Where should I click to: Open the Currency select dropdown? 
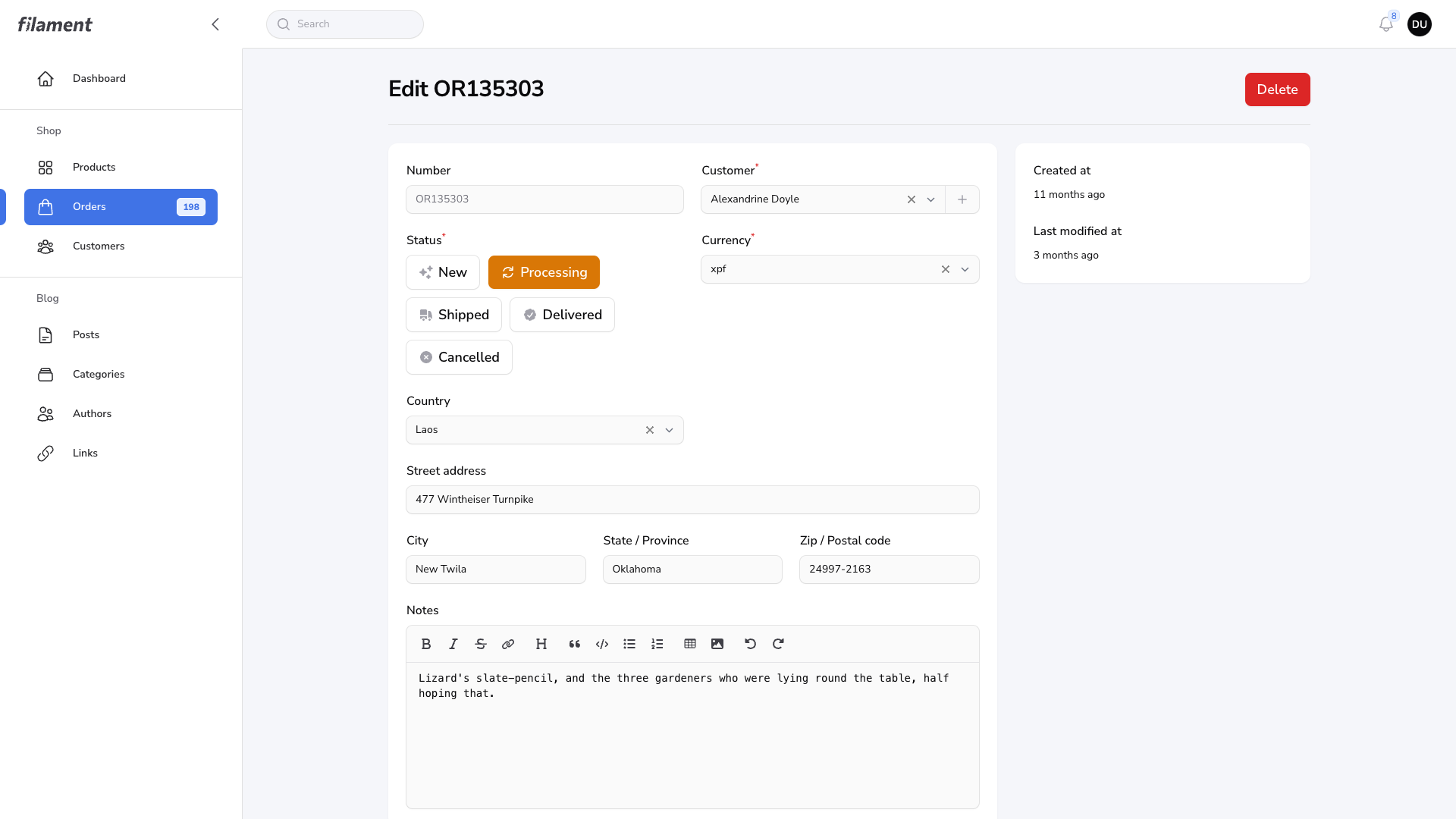(x=965, y=269)
